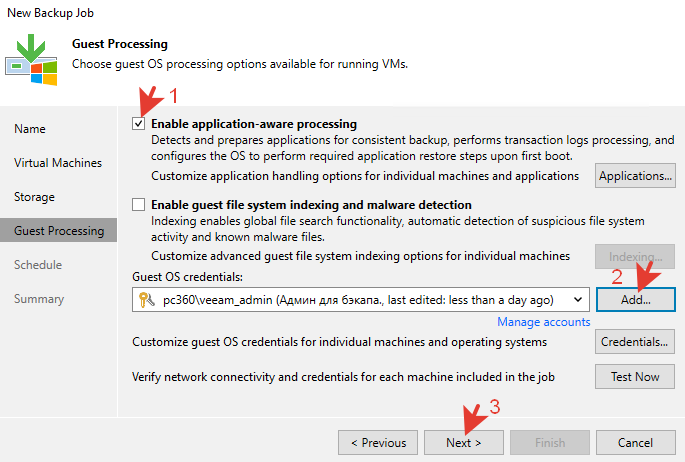
Task: Select the Guest Processing step
Action: click(x=59, y=231)
